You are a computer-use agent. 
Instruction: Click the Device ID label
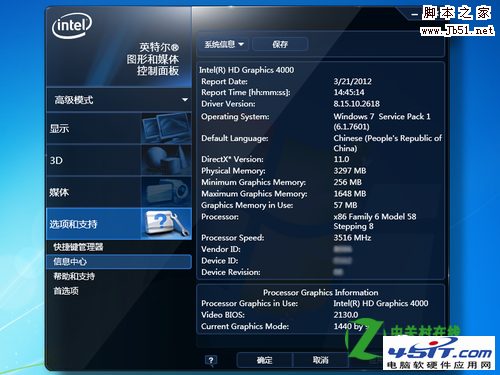point(220,261)
